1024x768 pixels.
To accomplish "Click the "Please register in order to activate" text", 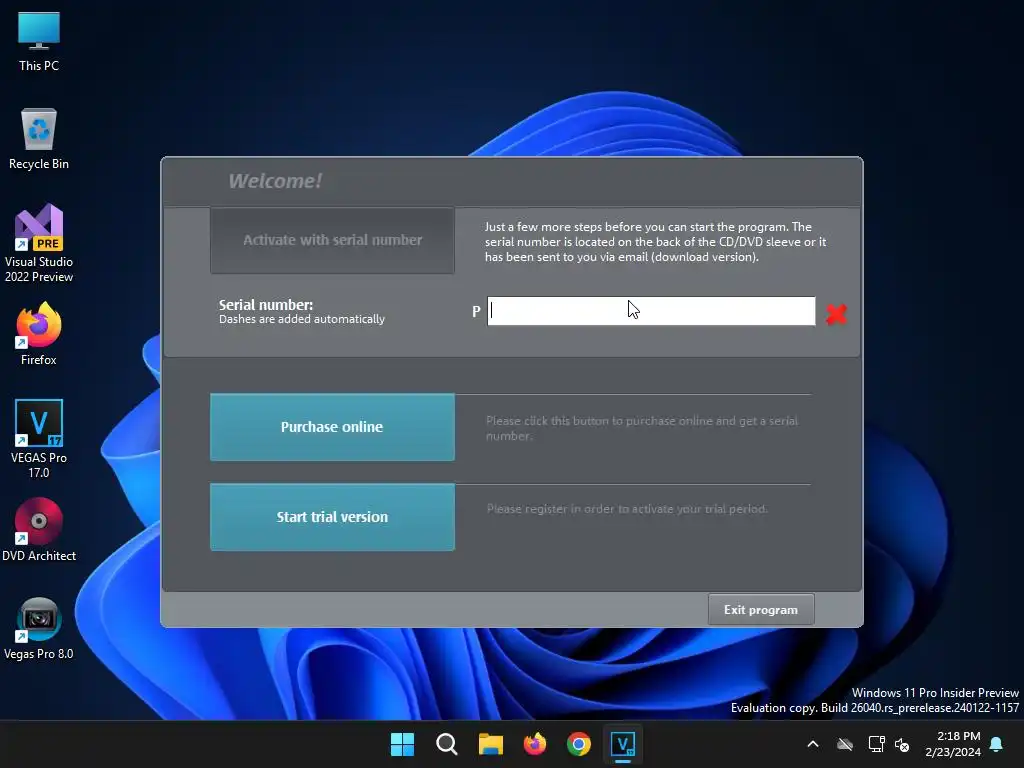I will coord(627,509).
